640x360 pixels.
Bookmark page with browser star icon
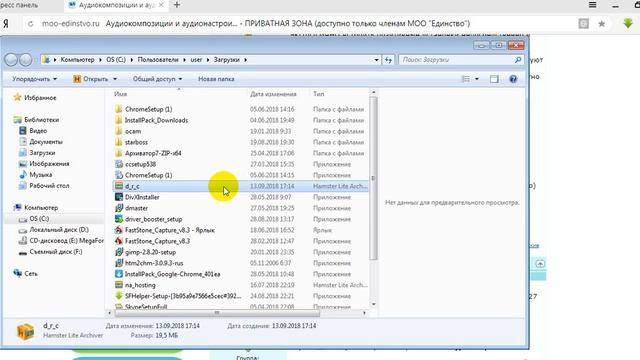point(602,24)
